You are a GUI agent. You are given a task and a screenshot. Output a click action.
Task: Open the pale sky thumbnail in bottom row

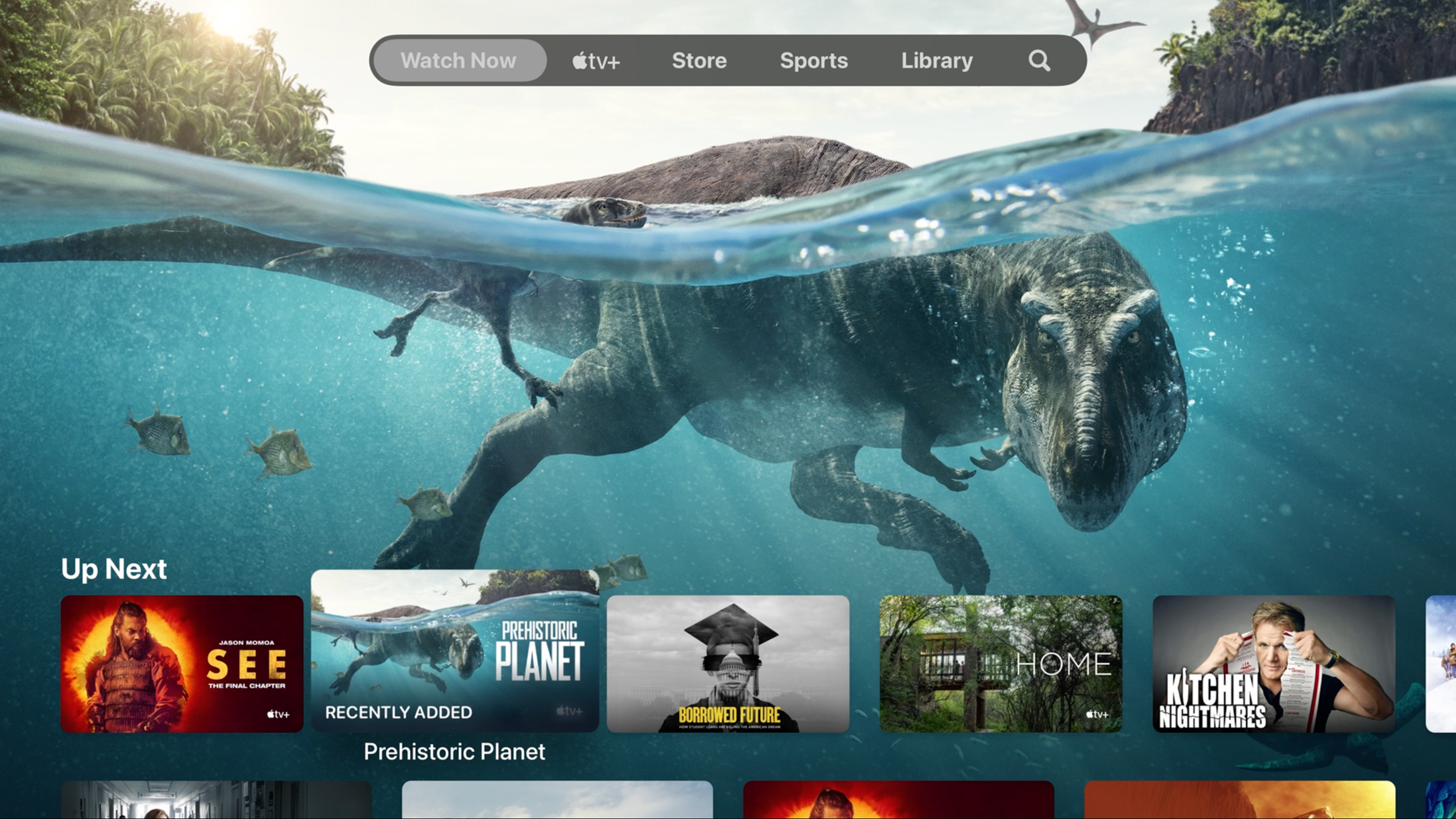click(557, 800)
